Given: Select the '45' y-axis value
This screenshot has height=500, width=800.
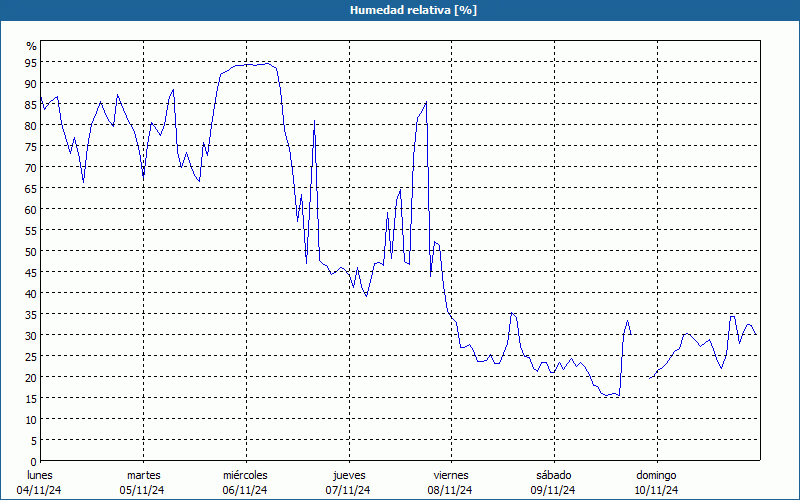Looking at the screenshot, I should [31, 272].
